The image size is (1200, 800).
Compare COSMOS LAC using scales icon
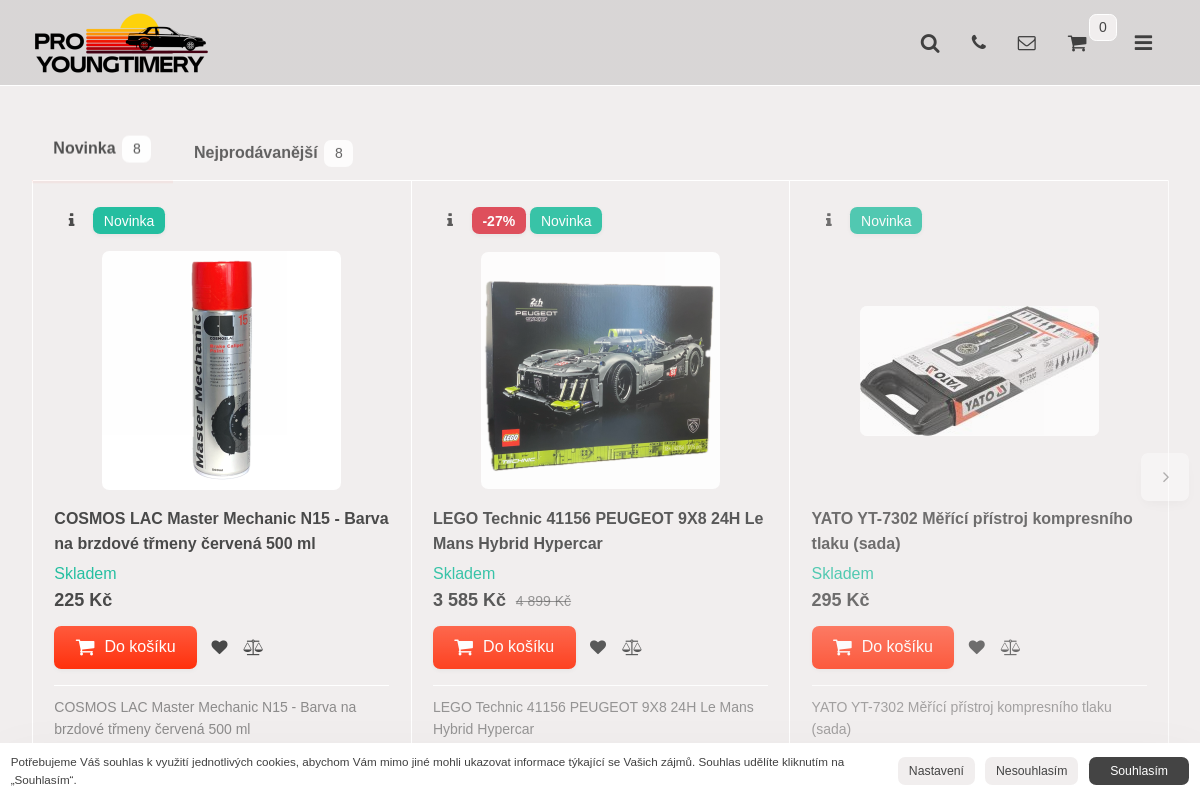click(x=253, y=647)
